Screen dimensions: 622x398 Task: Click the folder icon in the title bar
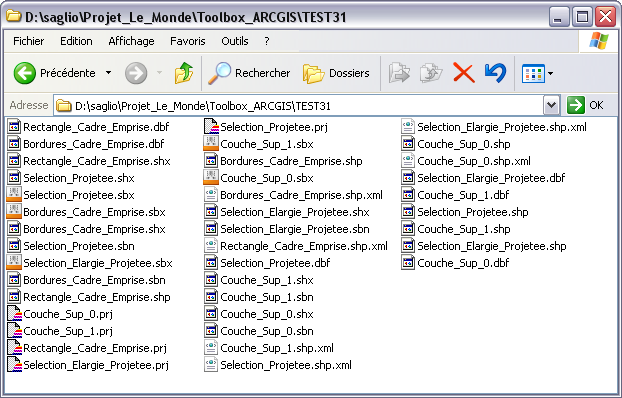pos(14,16)
